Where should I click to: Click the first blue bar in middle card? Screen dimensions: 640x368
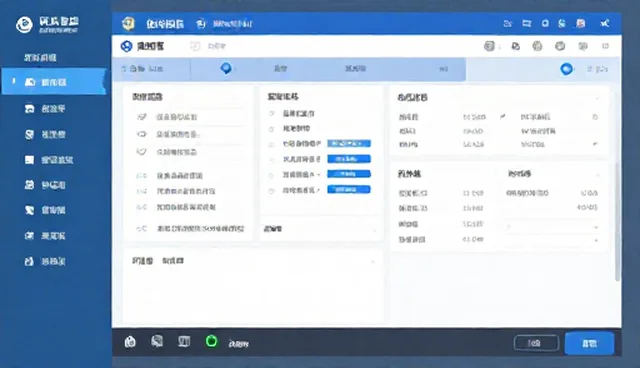pos(349,144)
